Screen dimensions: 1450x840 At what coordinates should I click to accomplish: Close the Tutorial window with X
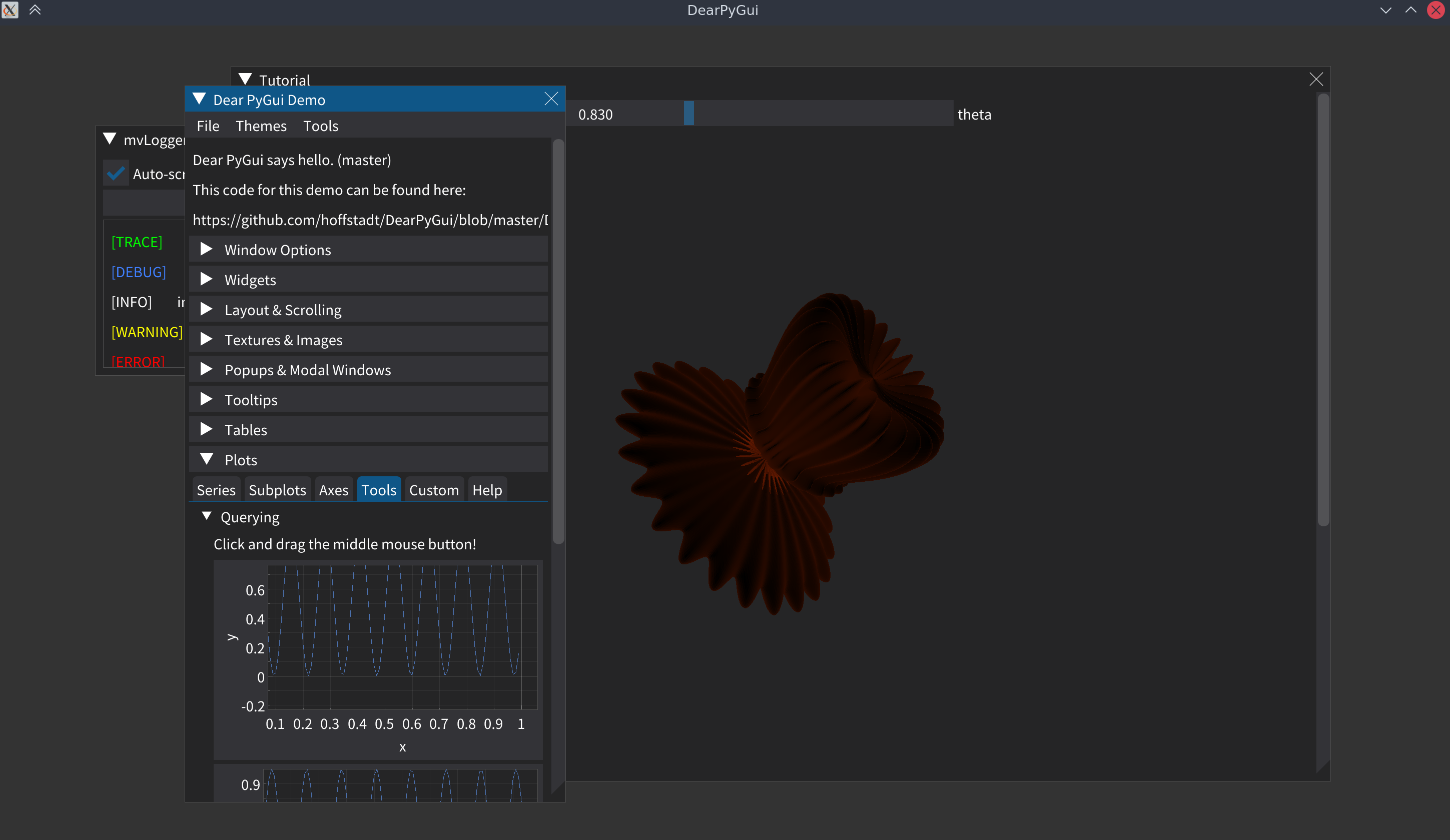[1315, 80]
